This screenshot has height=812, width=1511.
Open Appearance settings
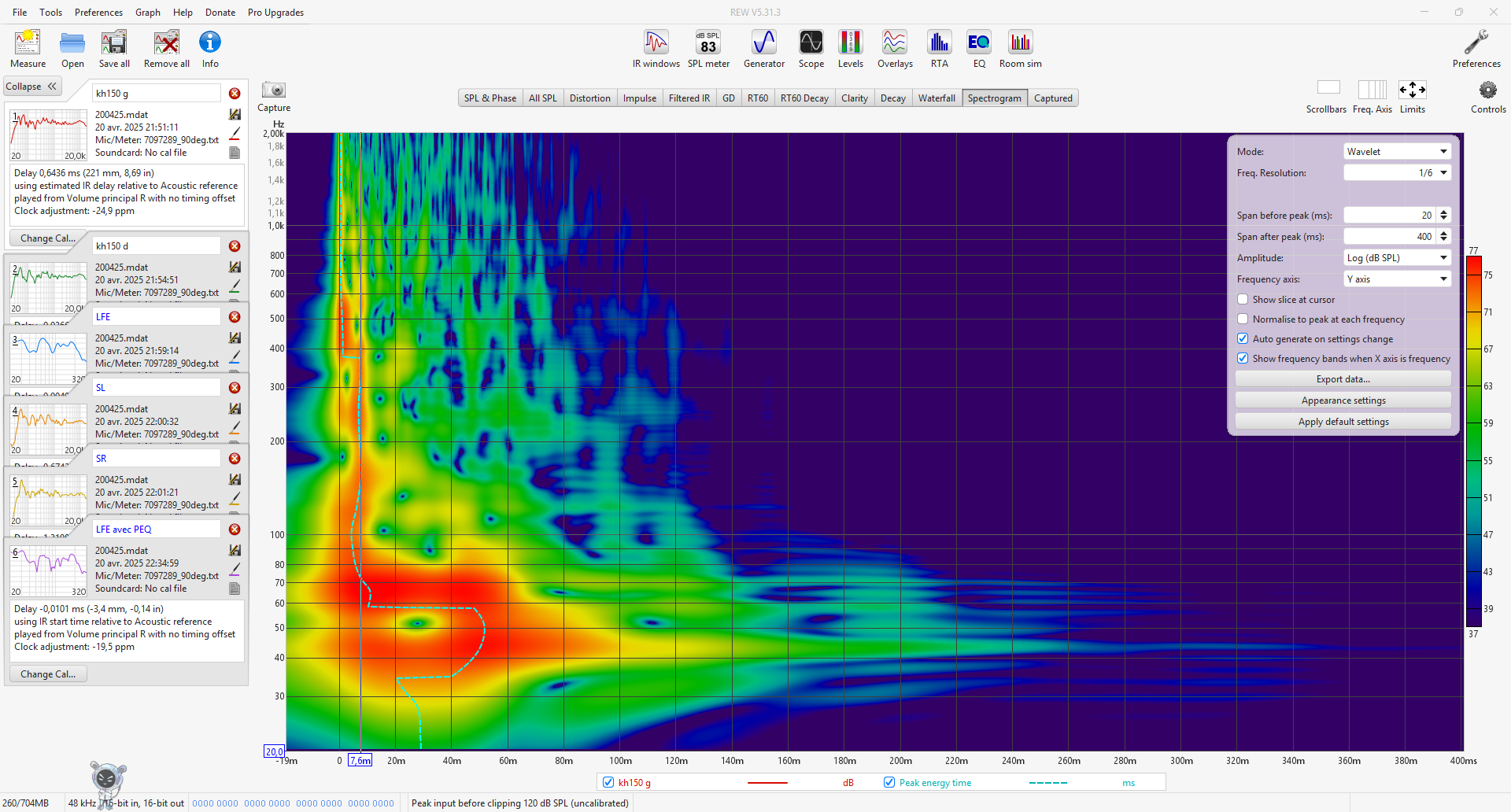point(1343,400)
